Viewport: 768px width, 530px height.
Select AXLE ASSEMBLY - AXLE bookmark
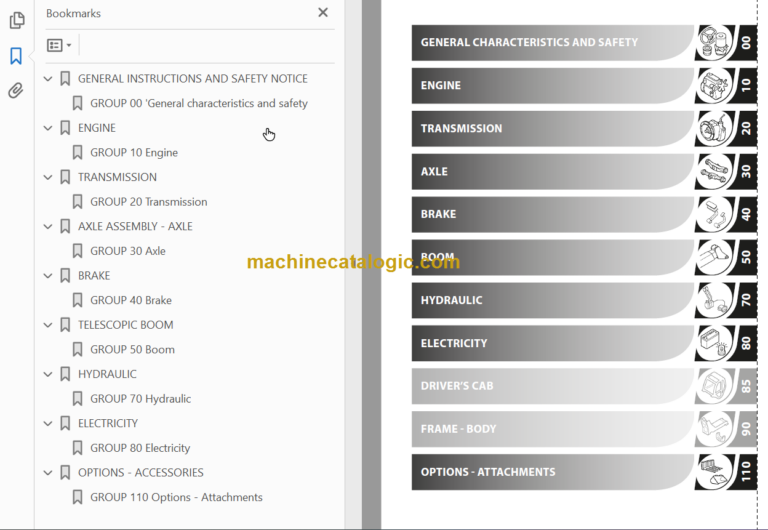coord(135,227)
